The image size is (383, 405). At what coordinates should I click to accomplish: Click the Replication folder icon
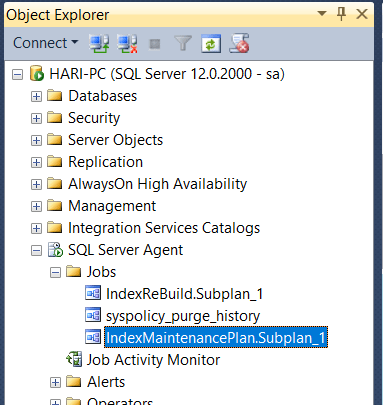coord(54,162)
